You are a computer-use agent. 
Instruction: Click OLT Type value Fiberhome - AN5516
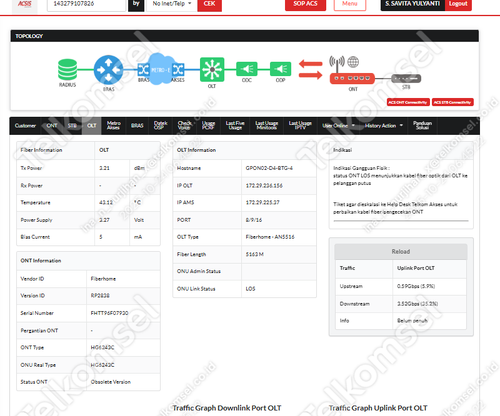pyautogui.click(x=270, y=237)
